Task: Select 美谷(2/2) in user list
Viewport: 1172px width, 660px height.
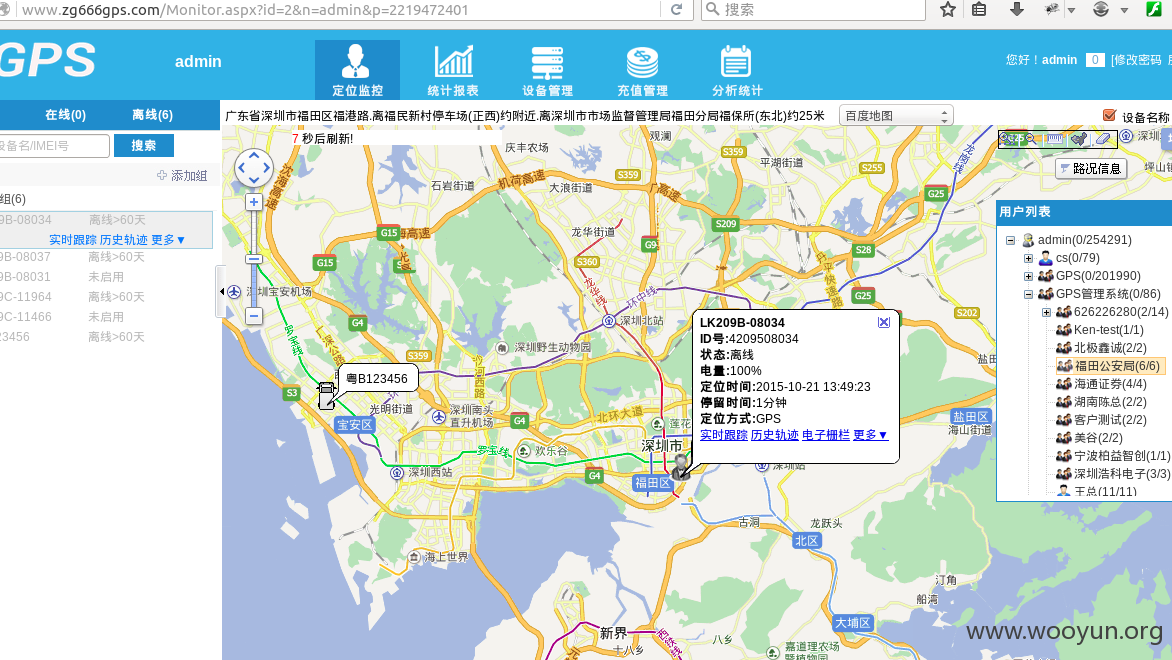Action: 1098,437
